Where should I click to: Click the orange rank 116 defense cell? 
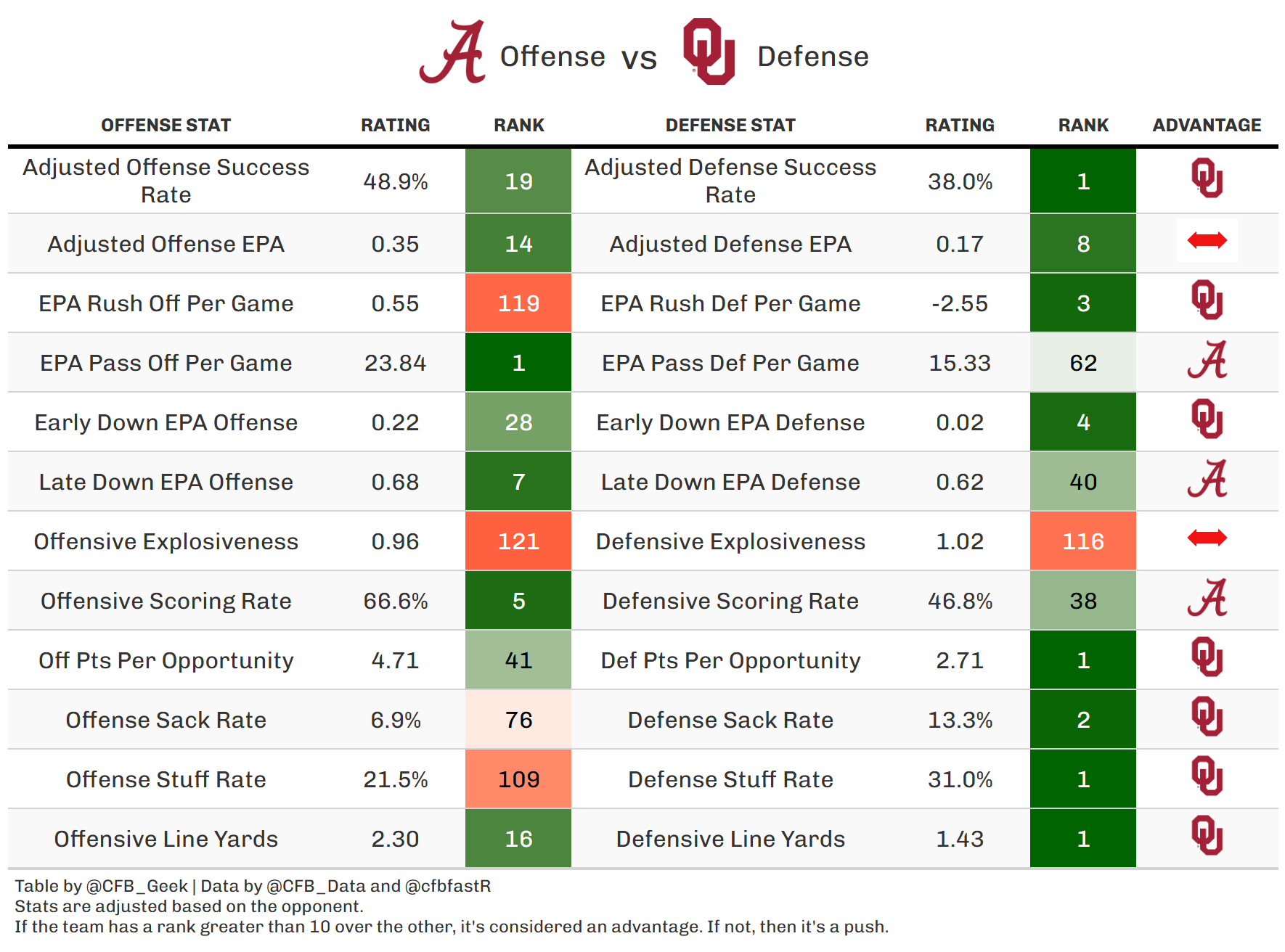(x=1083, y=541)
